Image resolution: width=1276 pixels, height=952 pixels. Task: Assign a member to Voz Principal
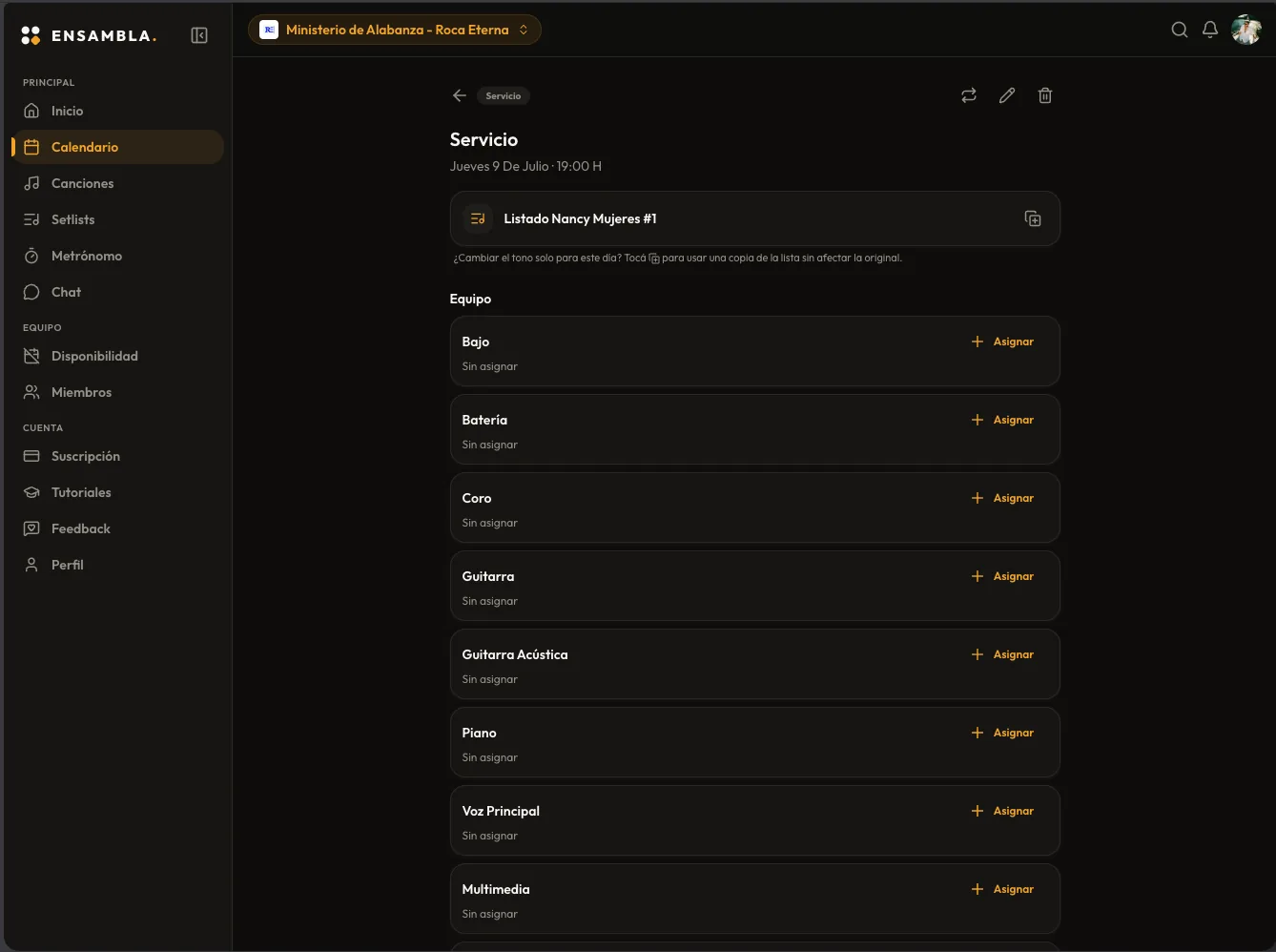tap(1002, 811)
